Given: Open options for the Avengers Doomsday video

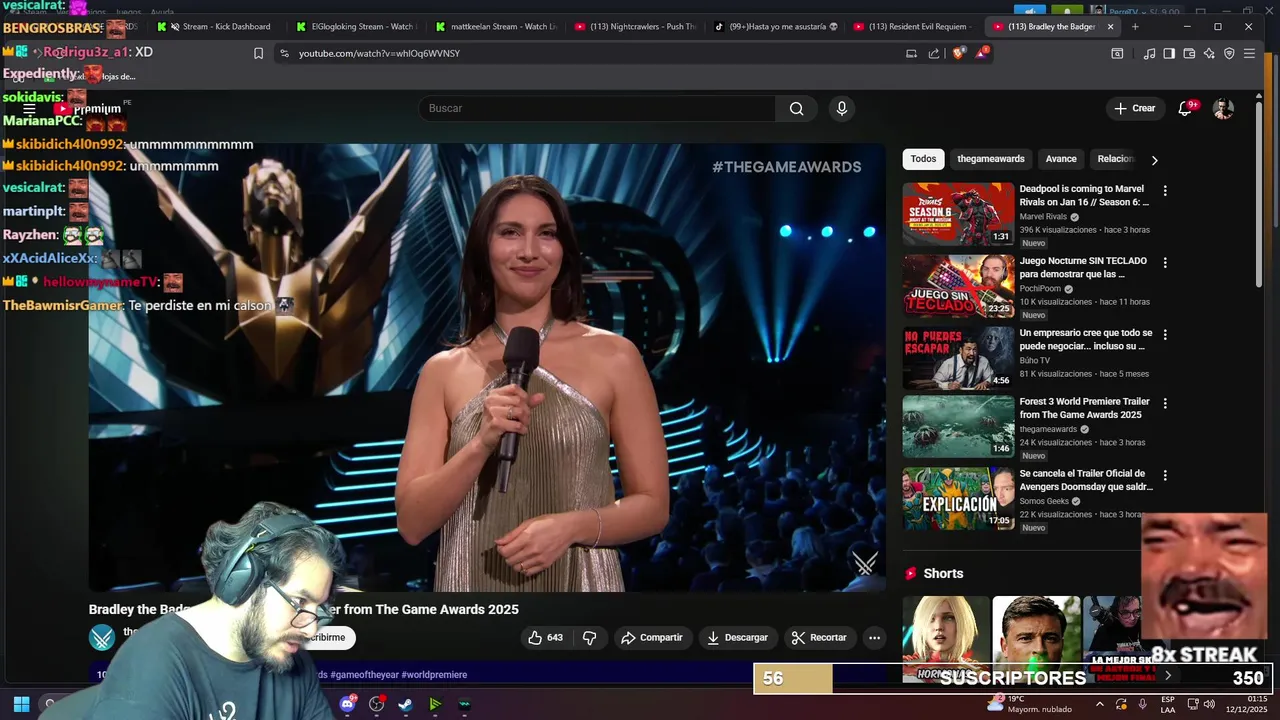Looking at the screenshot, I should [1164, 475].
